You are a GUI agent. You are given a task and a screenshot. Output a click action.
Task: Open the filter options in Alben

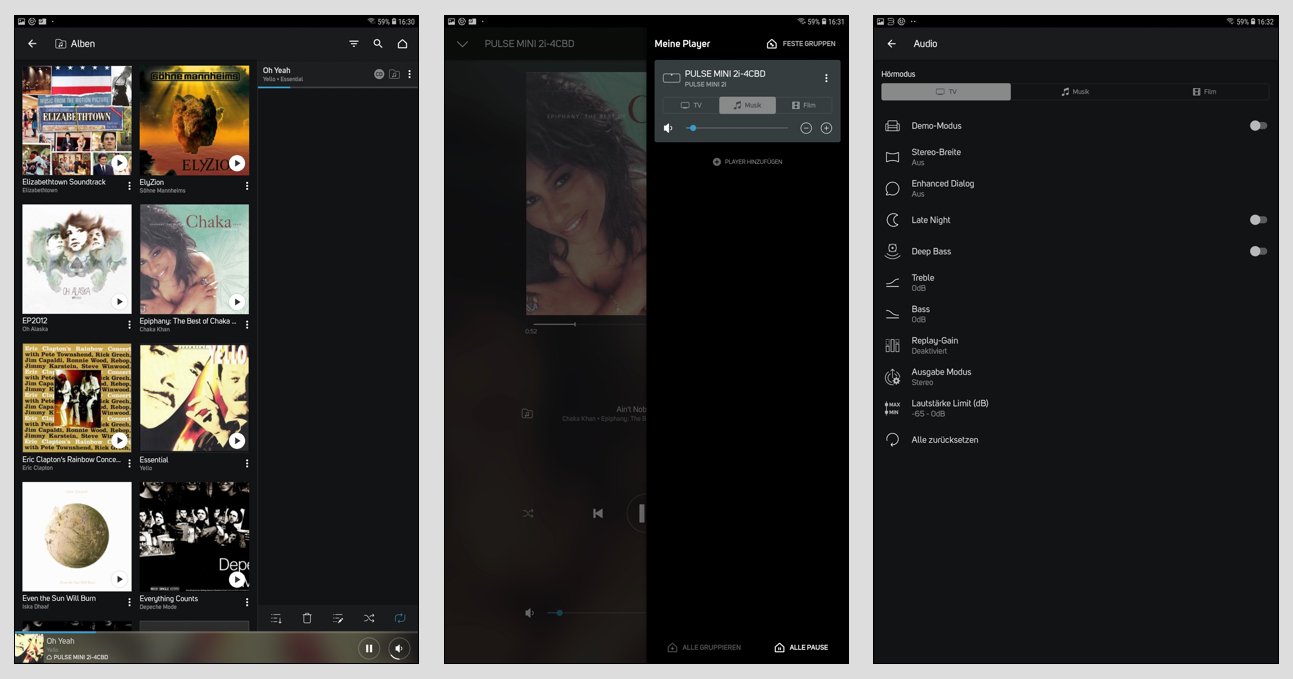354,44
